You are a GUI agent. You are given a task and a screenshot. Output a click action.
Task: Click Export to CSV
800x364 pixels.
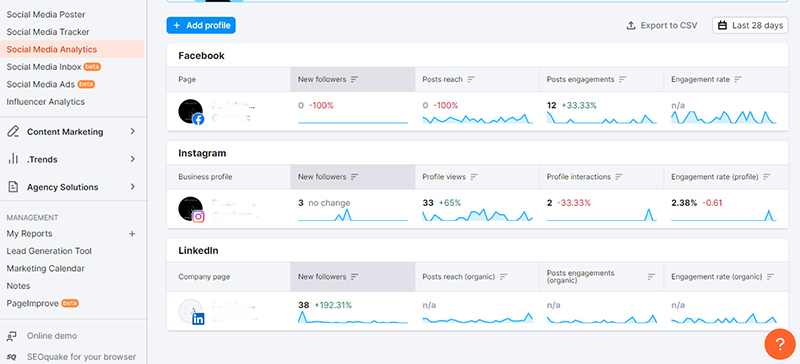click(661, 26)
